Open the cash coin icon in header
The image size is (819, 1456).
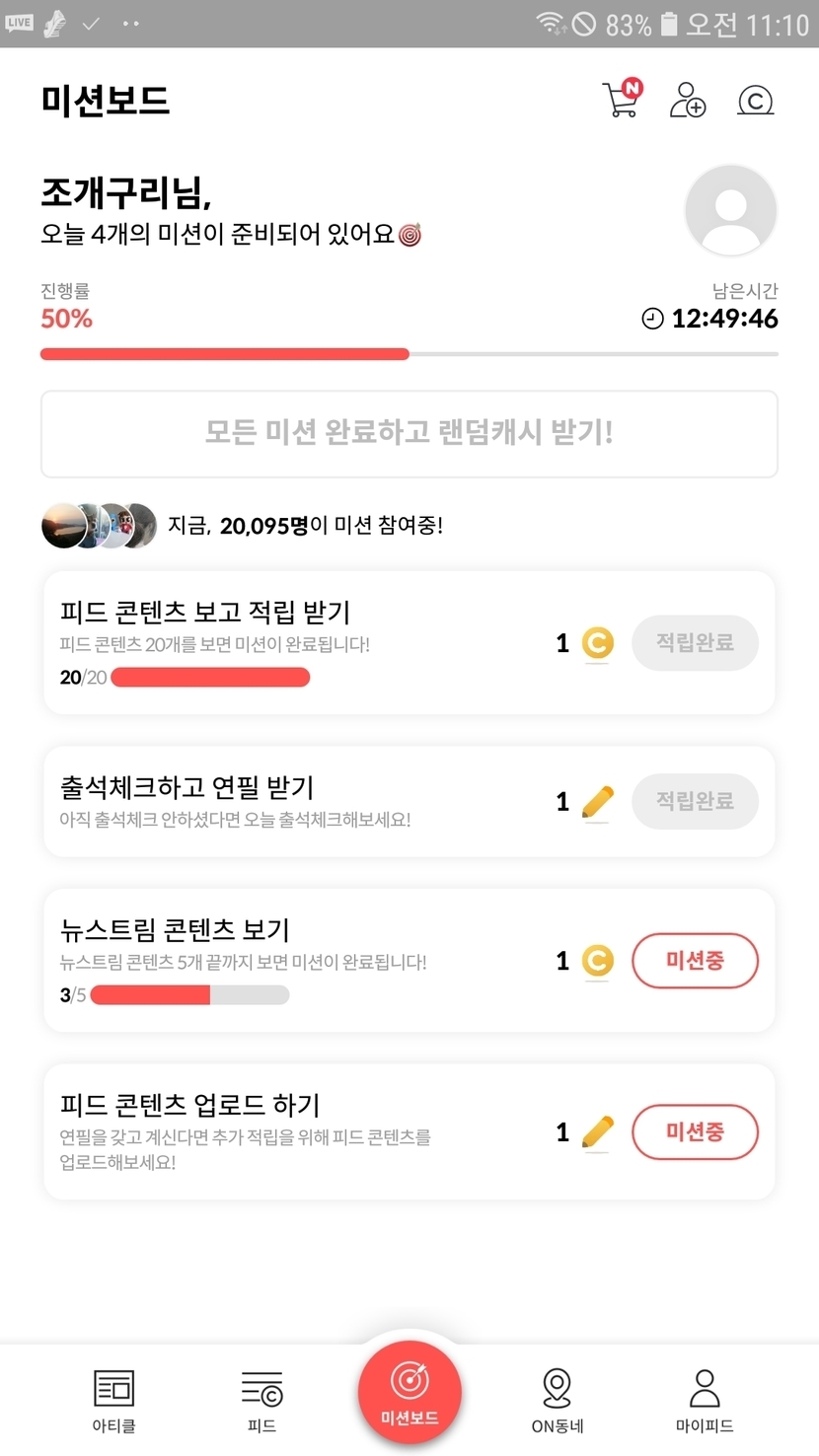point(755,100)
